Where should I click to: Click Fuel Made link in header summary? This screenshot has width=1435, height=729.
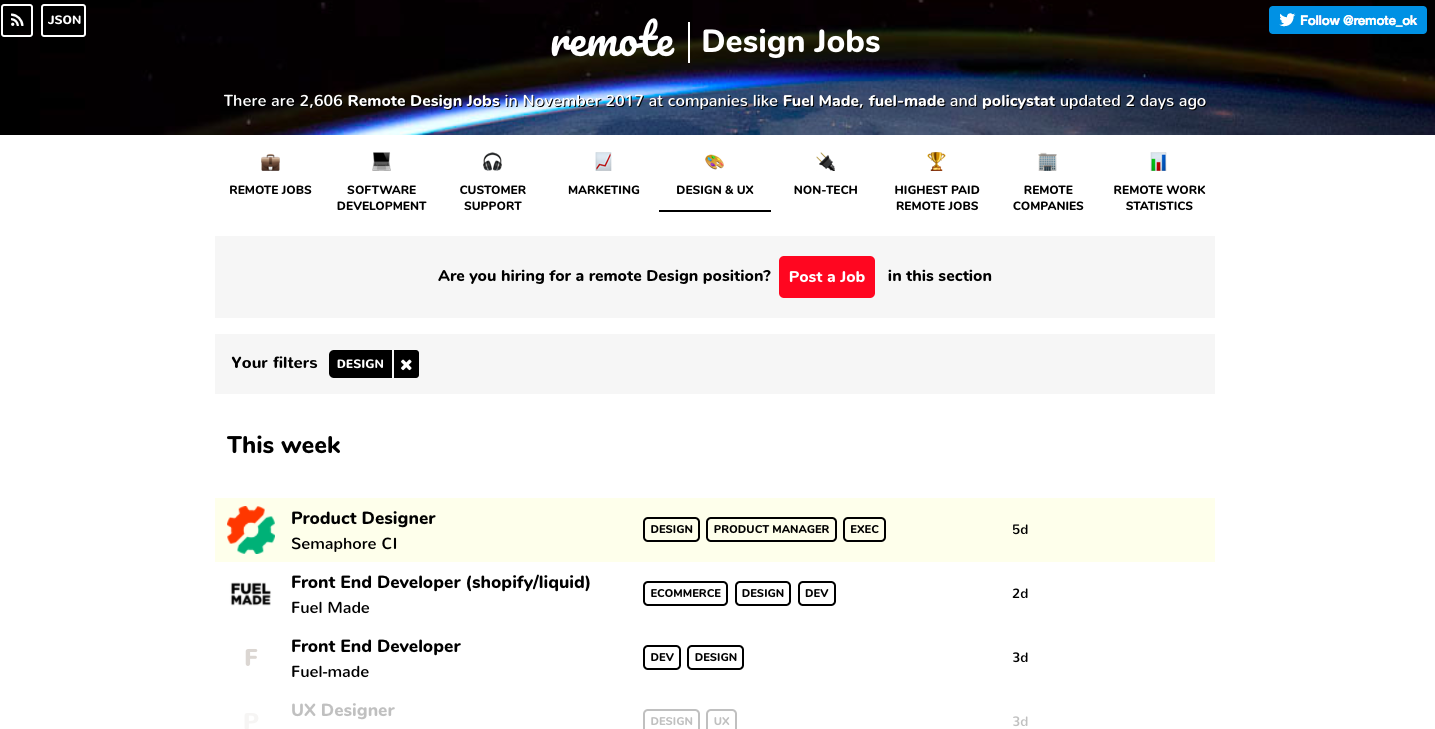(820, 101)
